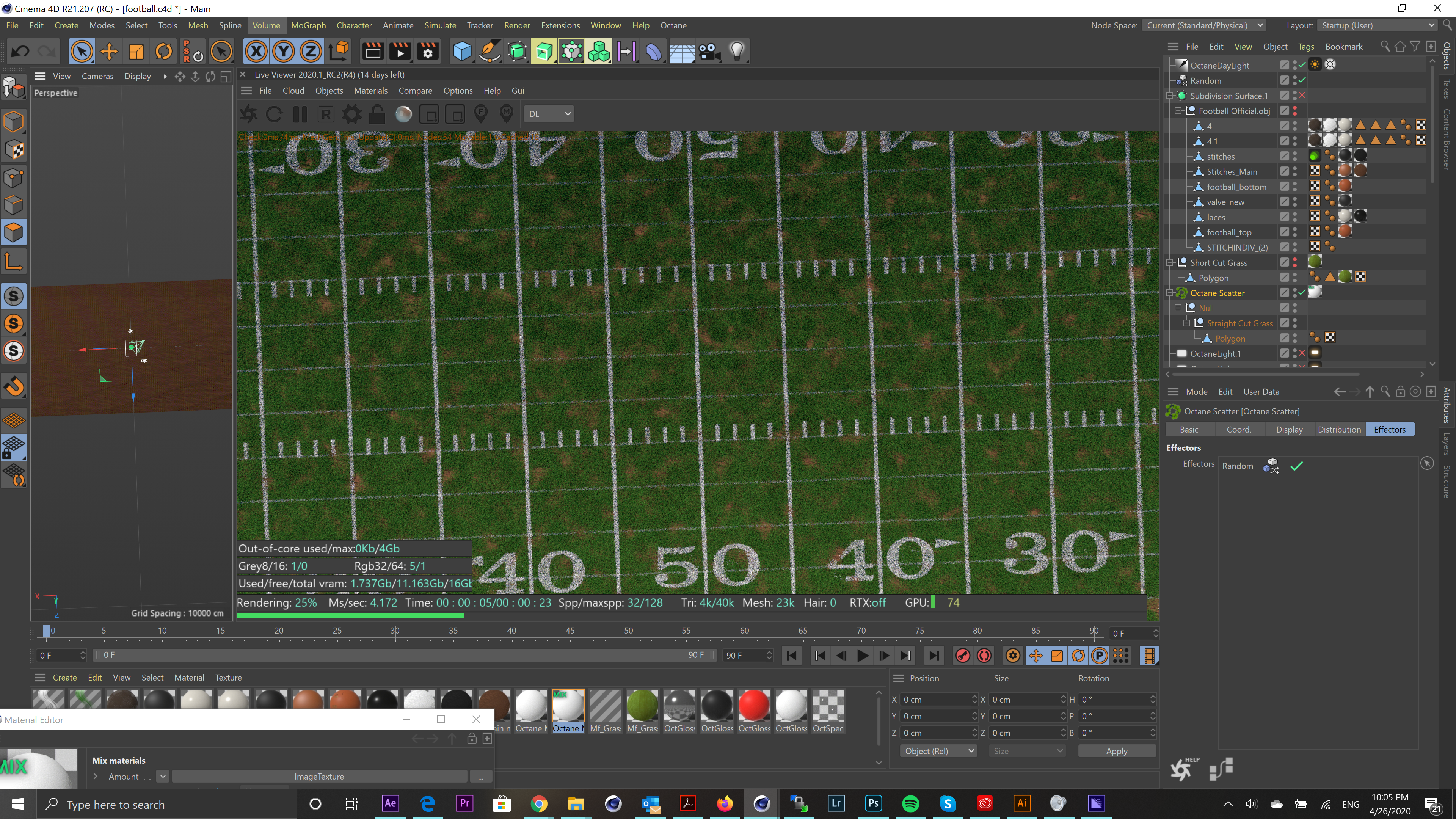Click the Record Active Objects button
Viewport: 1456px width, 819px height.
point(963,655)
